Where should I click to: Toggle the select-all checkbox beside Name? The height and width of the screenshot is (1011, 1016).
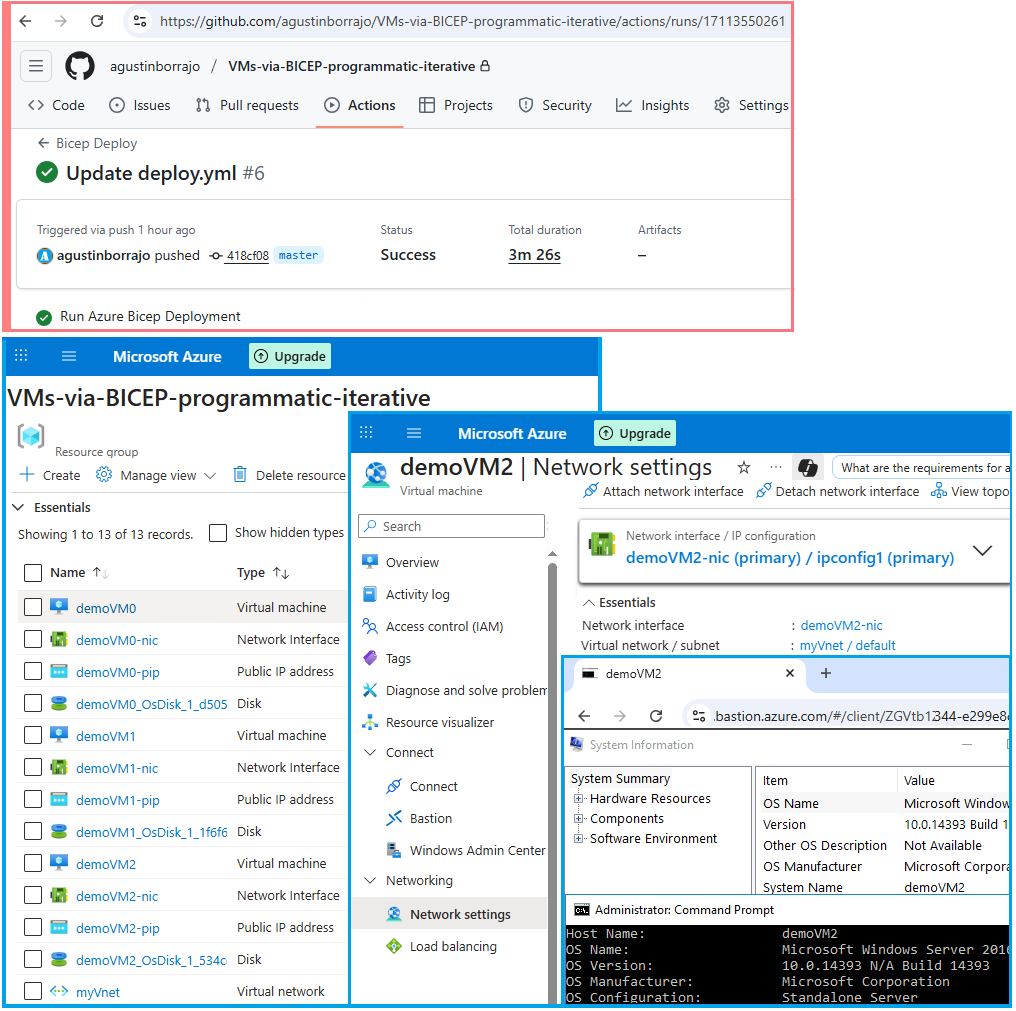pyautogui.click(x=32, y=573)
